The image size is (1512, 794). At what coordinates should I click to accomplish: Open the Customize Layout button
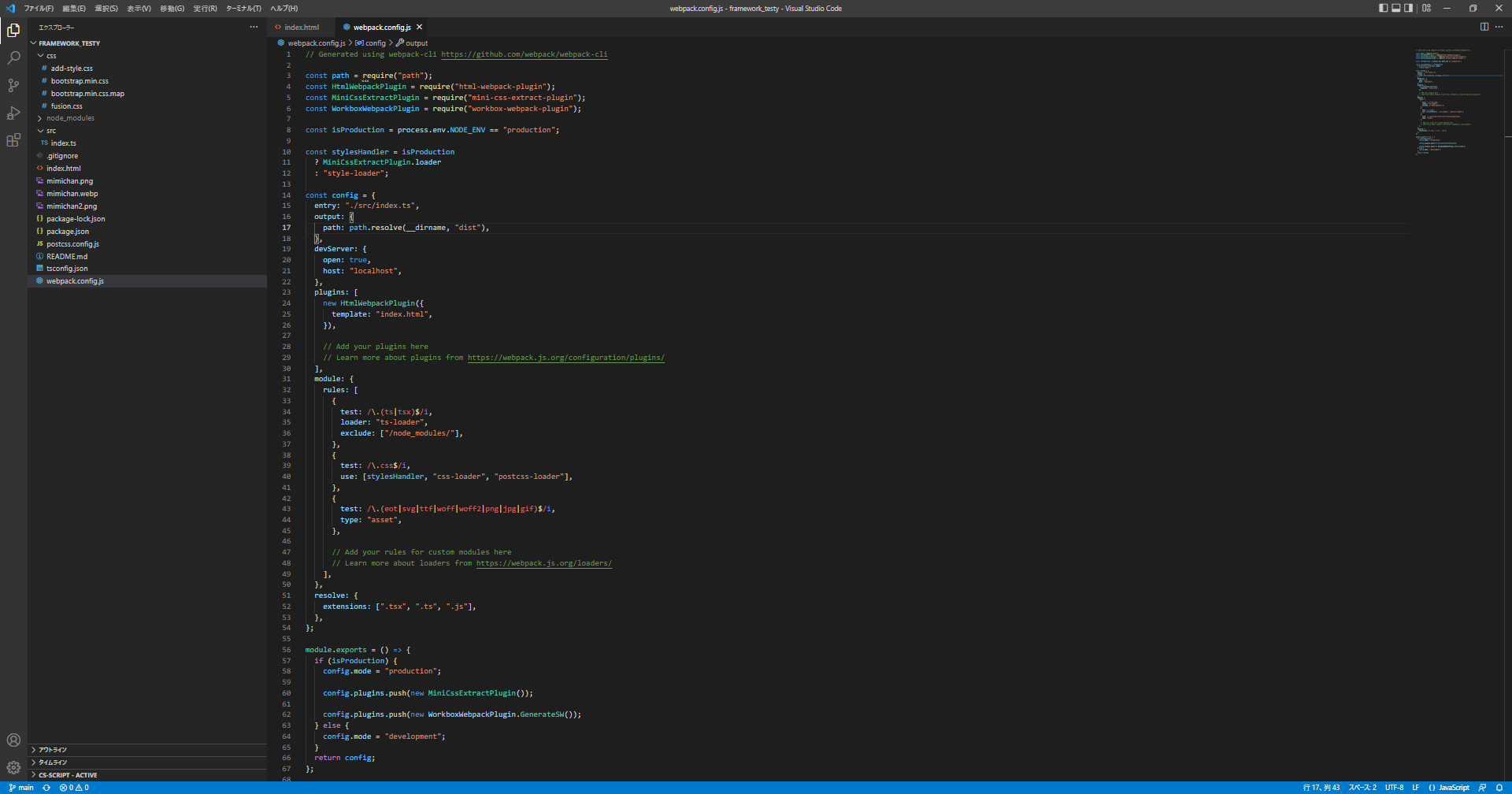pos(1426,9)
